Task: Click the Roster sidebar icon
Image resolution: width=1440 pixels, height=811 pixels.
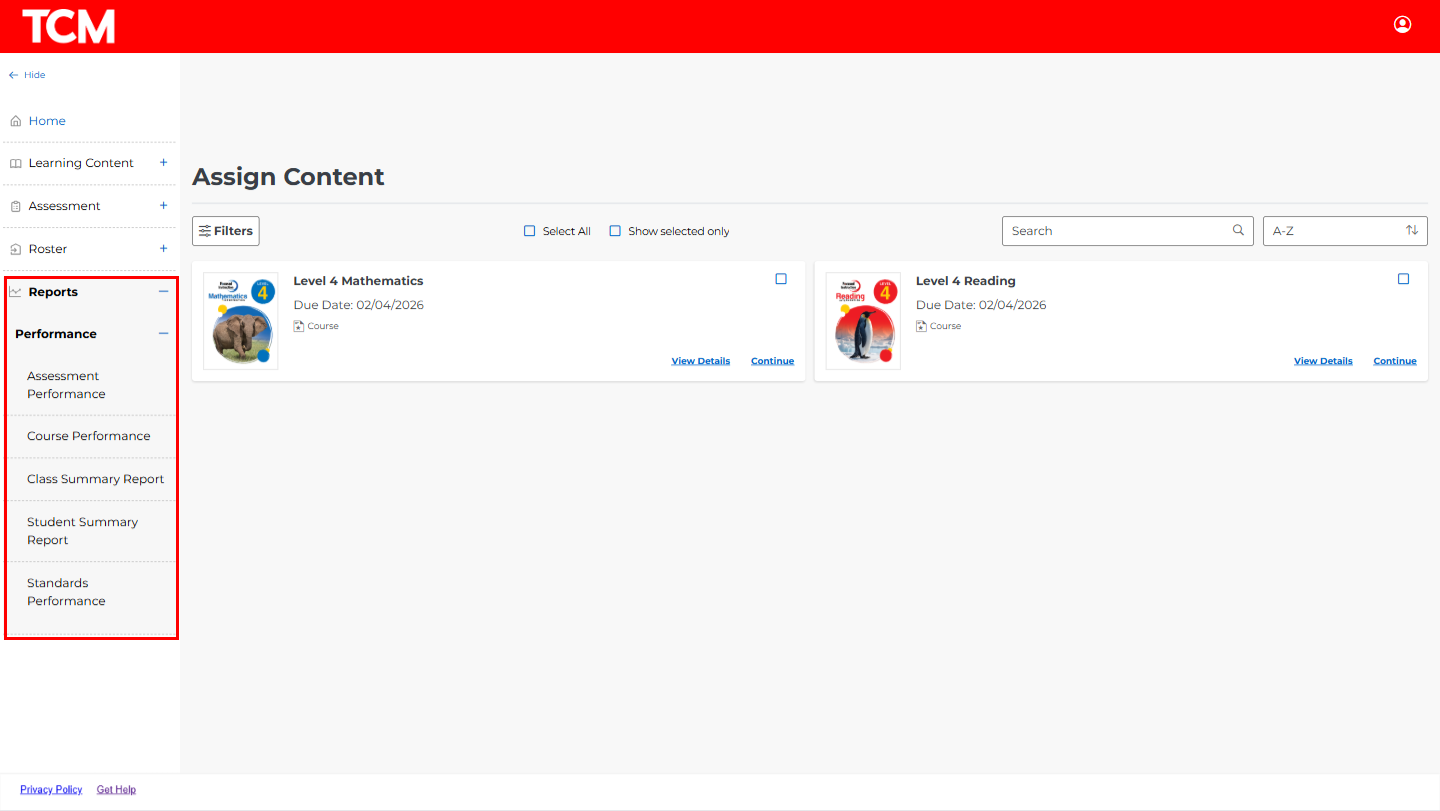Action: click(x=15, y=249)
